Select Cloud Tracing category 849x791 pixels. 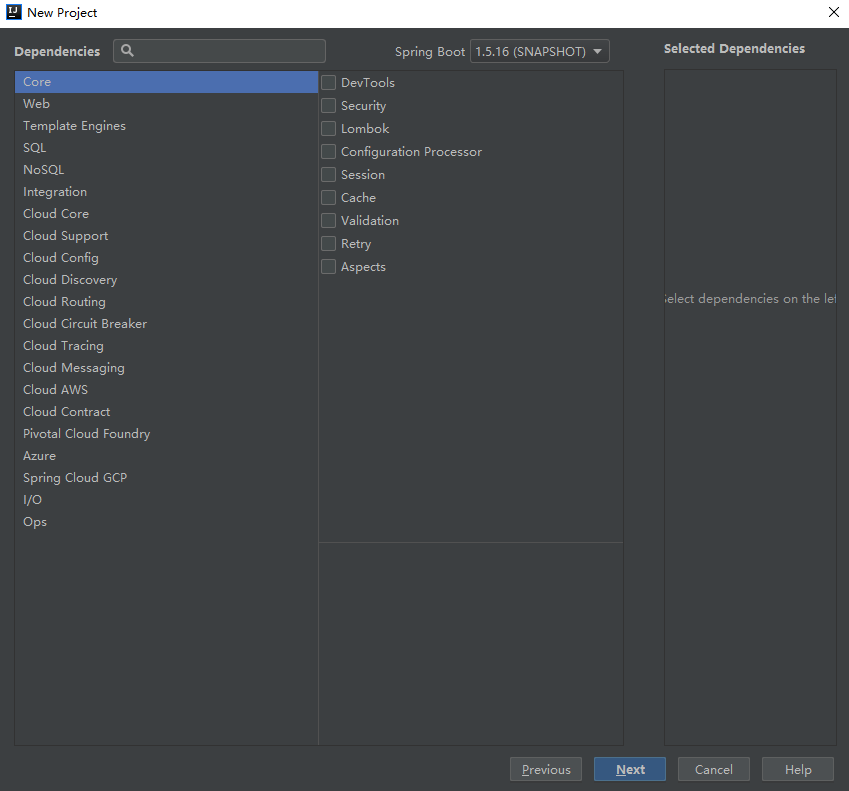pyautogui.click(x=166, y=346)
